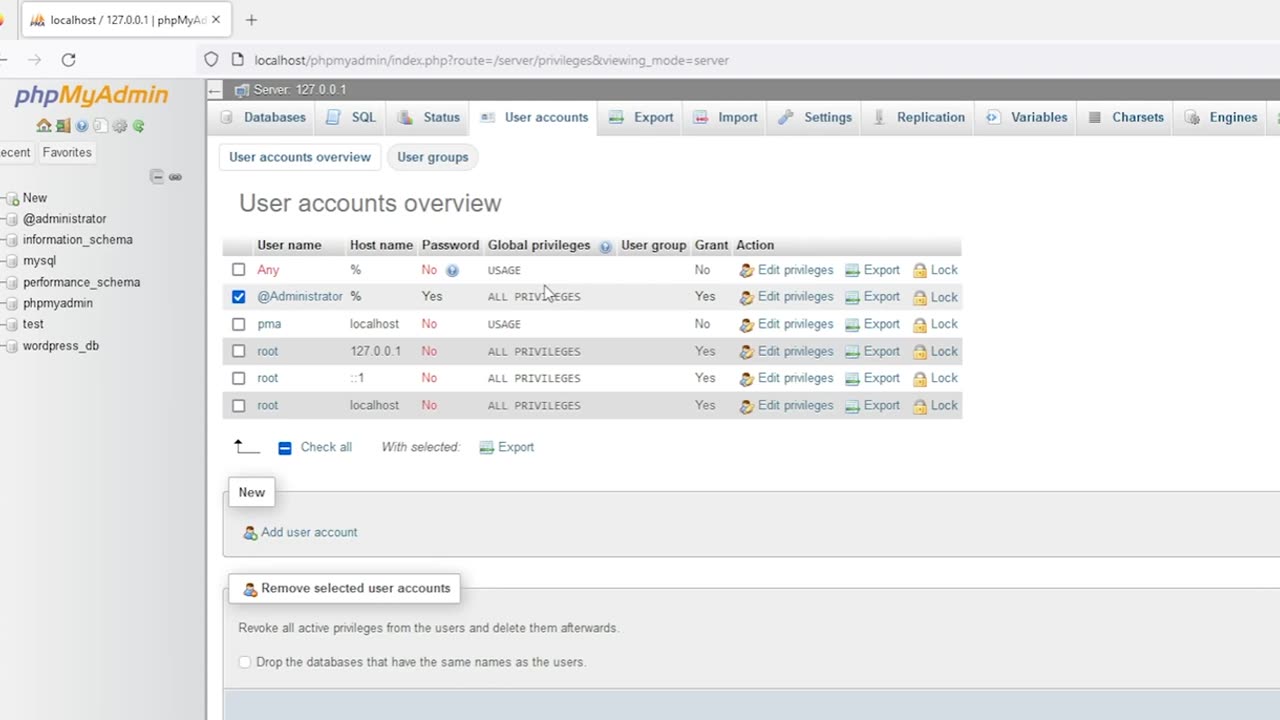Open the Charsets tab
This screenshot has height=720, width=1280.
1127,117
